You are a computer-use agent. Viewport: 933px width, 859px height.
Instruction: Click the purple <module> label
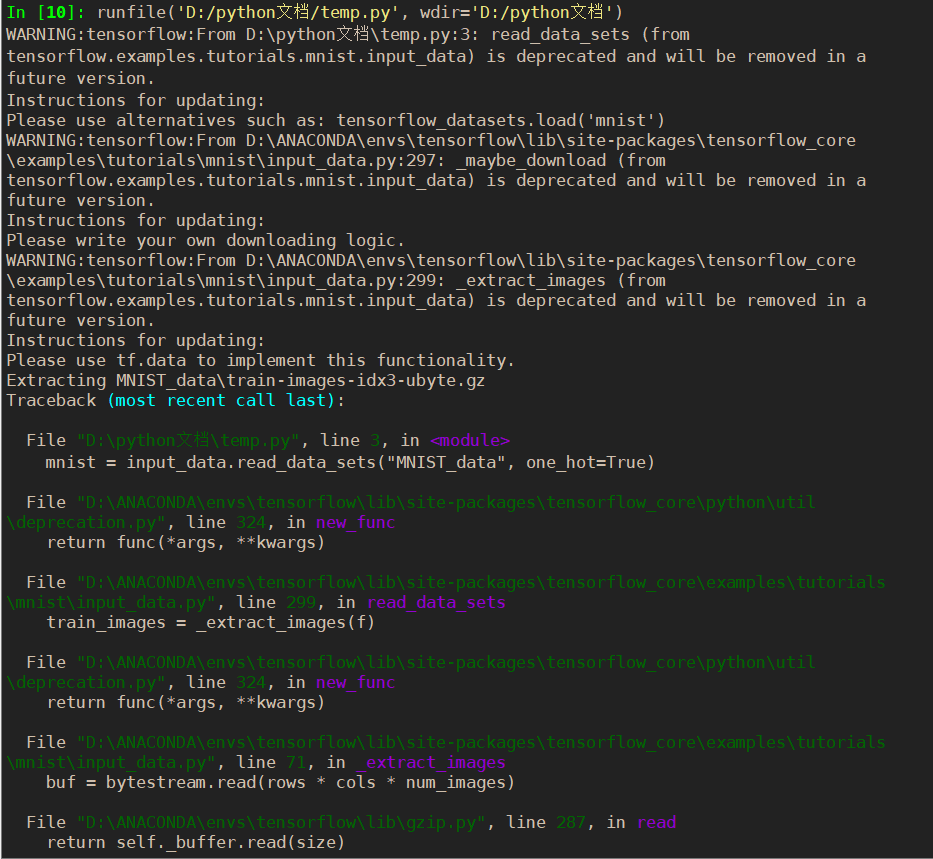(470, 441)
